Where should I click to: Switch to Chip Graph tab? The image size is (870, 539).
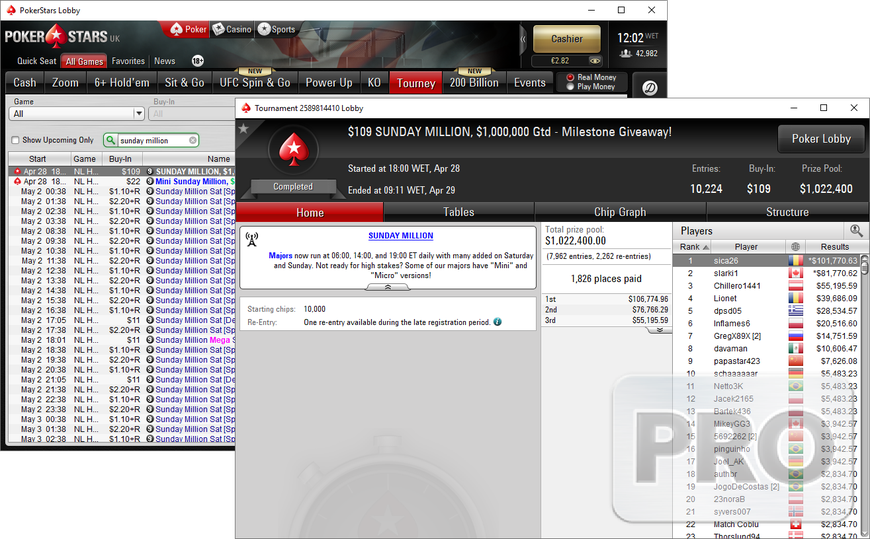coord(620,212)
